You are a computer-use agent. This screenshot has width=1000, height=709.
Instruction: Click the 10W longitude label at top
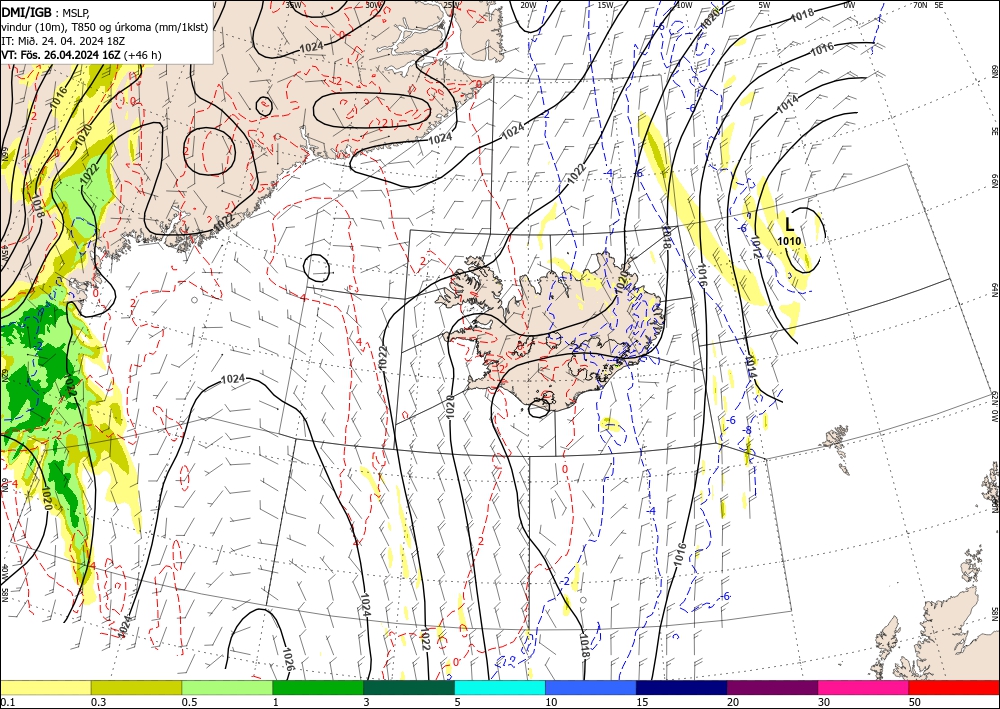pos(684,4)
